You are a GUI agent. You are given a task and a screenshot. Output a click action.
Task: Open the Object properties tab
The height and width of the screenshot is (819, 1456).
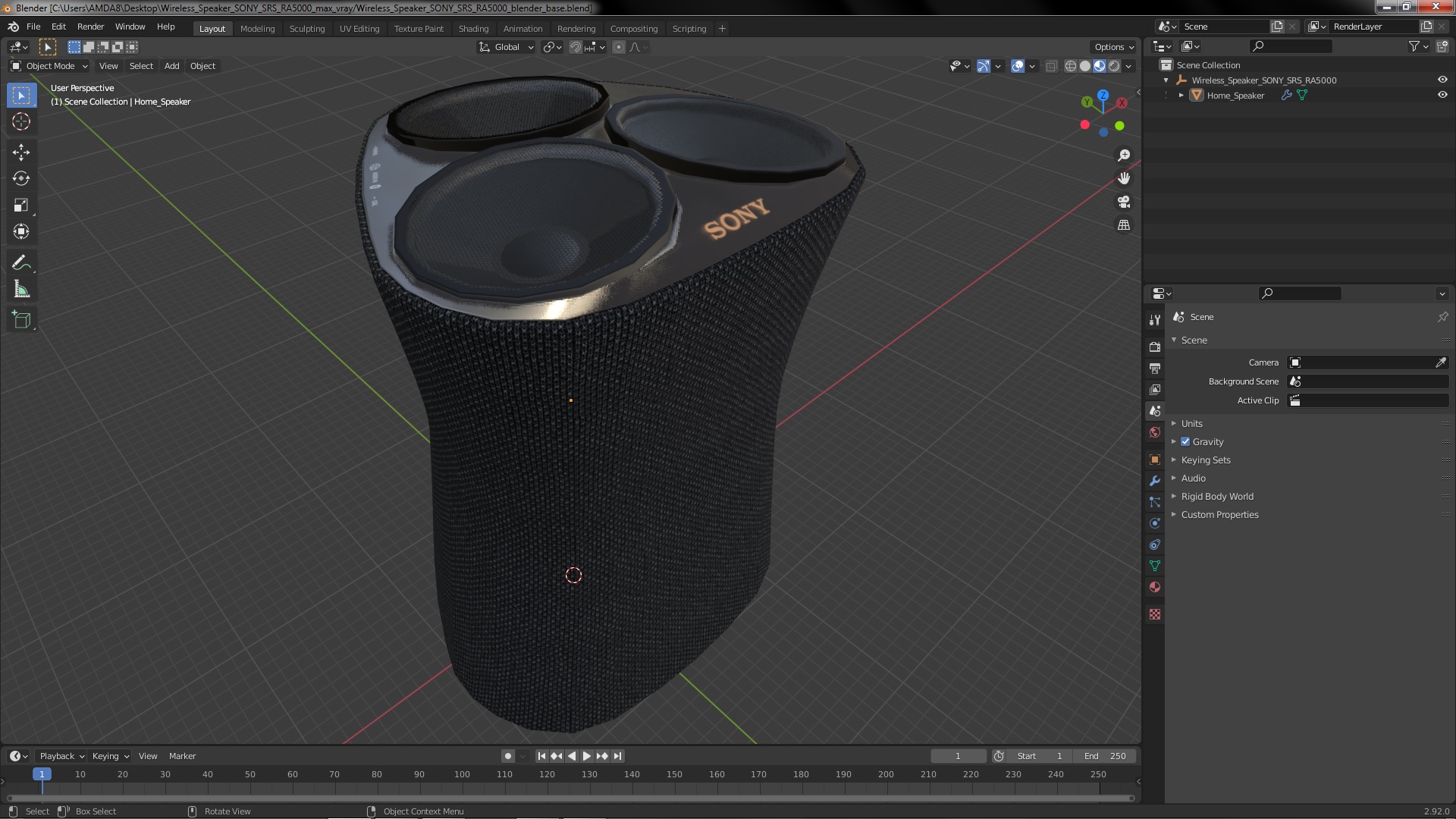pyautogui.click(x=1155, y=460)
